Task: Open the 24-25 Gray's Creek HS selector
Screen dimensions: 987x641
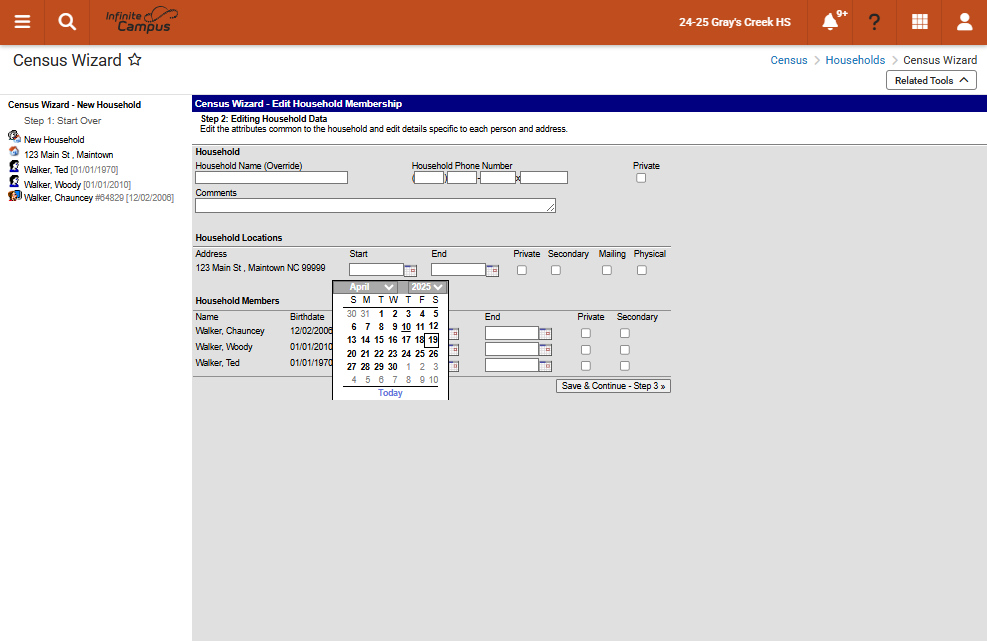Action: click(735, 22)
